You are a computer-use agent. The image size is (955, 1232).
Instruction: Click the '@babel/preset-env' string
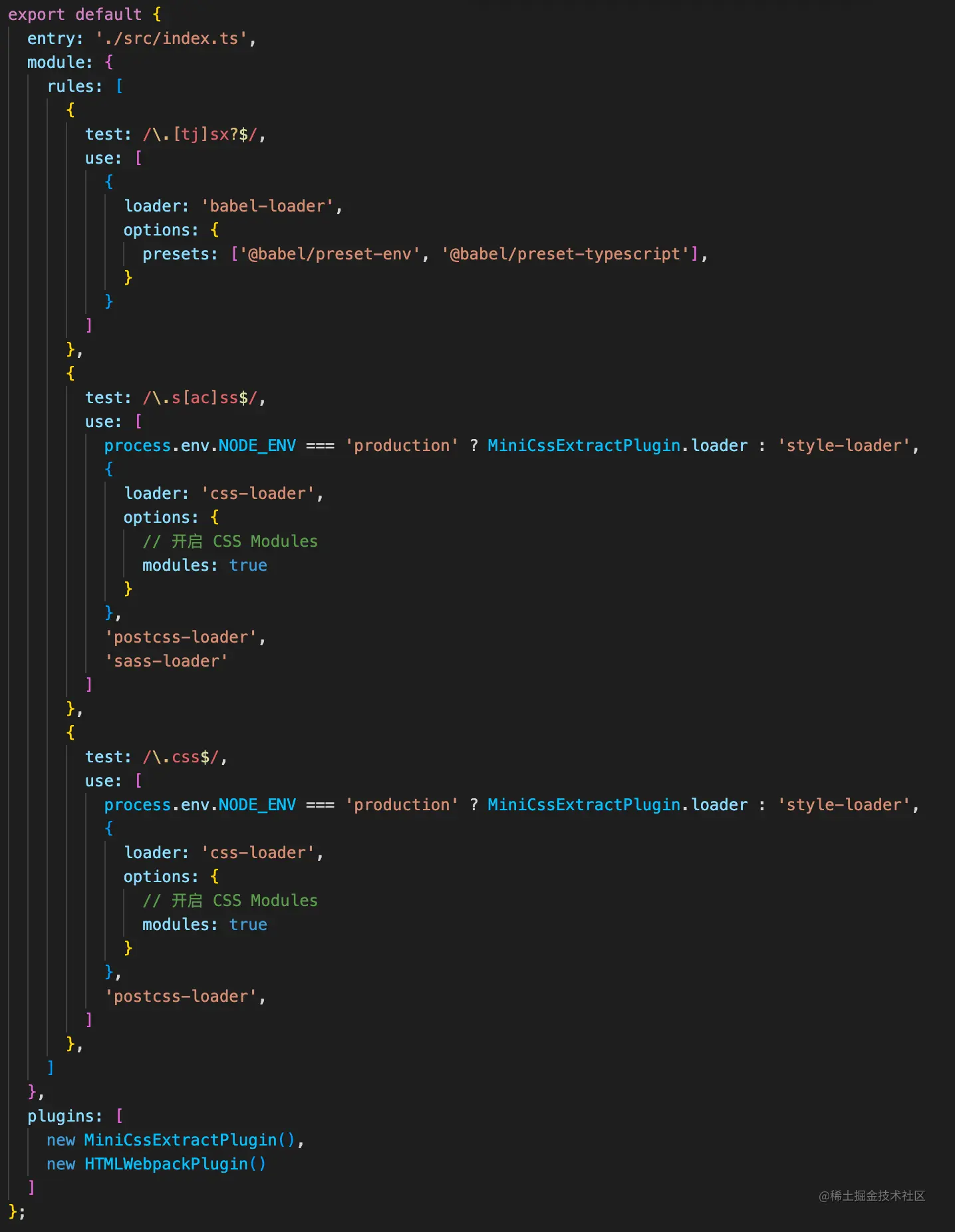tap(330, 254)
